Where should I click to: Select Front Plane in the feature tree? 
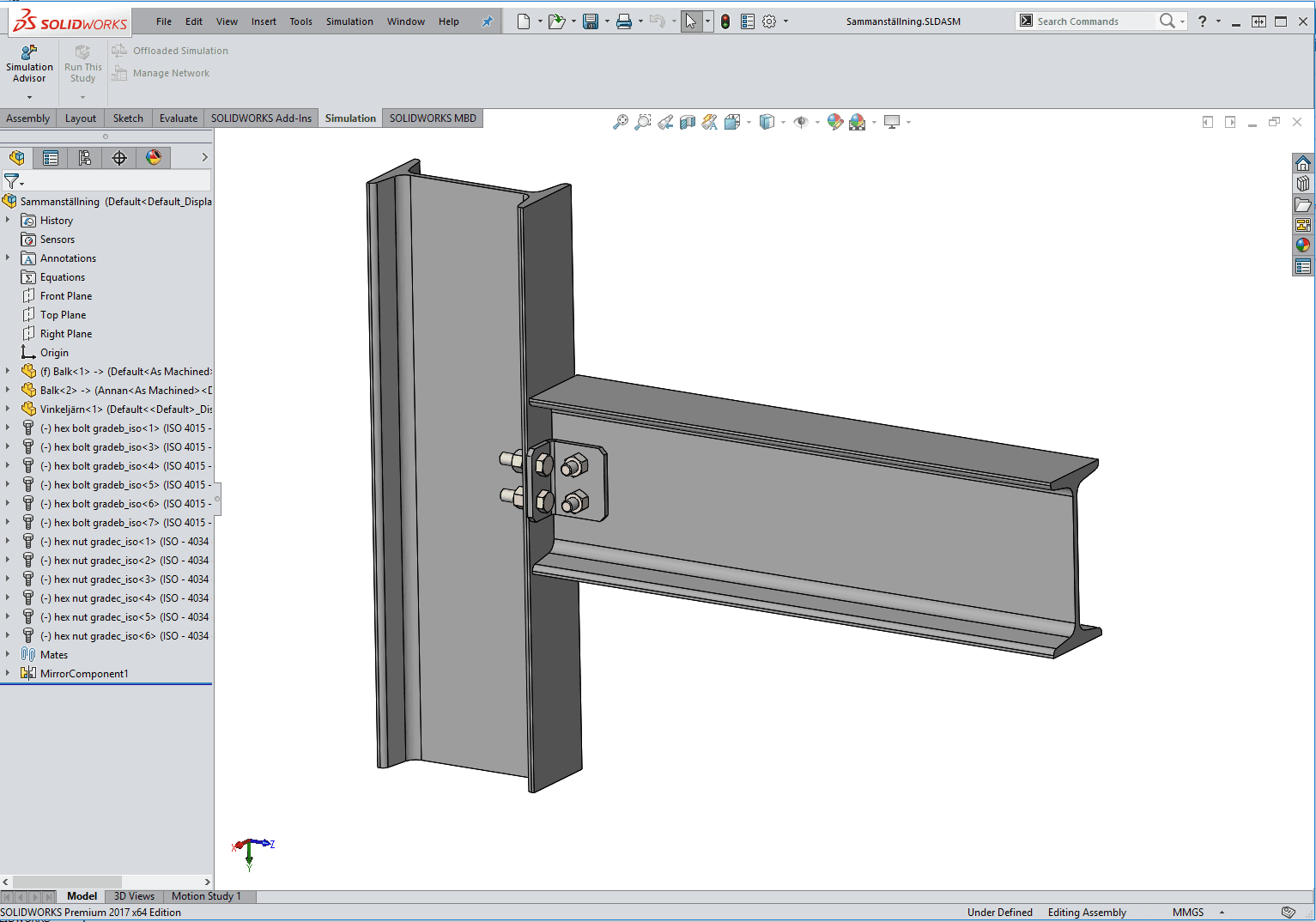tap(65, 296)
